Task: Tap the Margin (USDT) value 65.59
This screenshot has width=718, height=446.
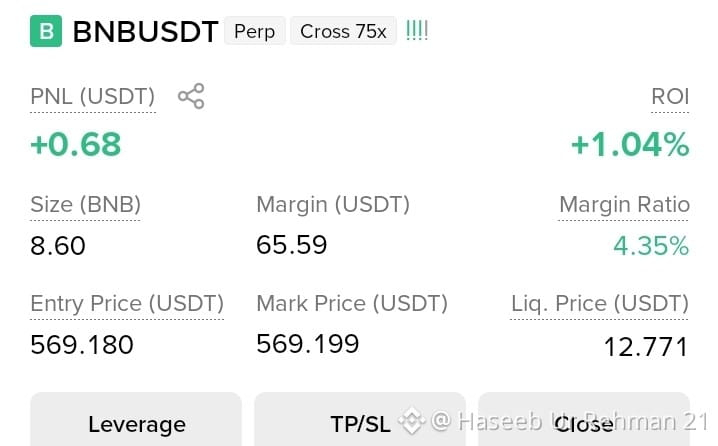Action: pyautogui.click(x=292, y=245)
